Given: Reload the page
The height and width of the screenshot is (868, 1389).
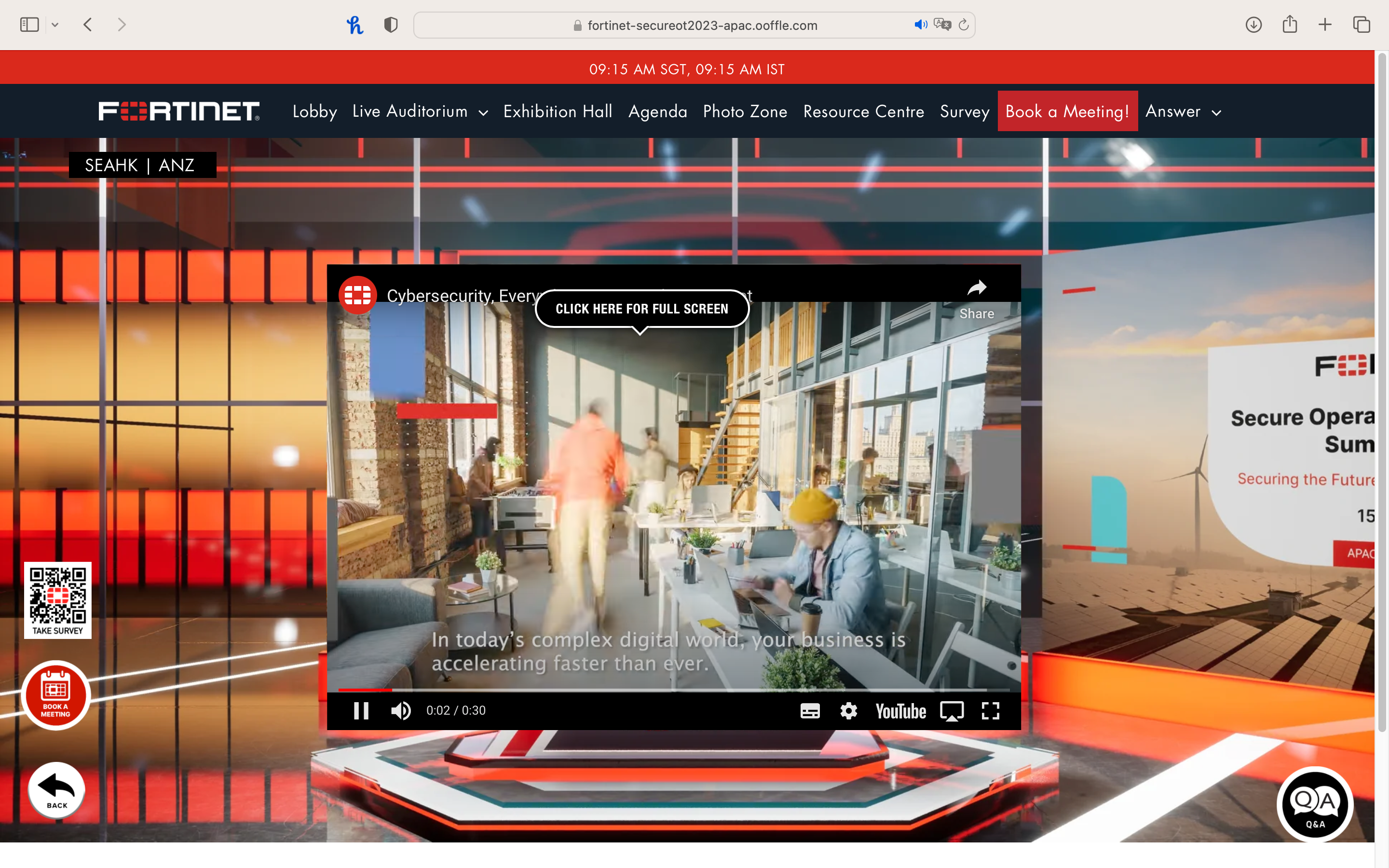Looking at the screenshot, I should 964,25.
